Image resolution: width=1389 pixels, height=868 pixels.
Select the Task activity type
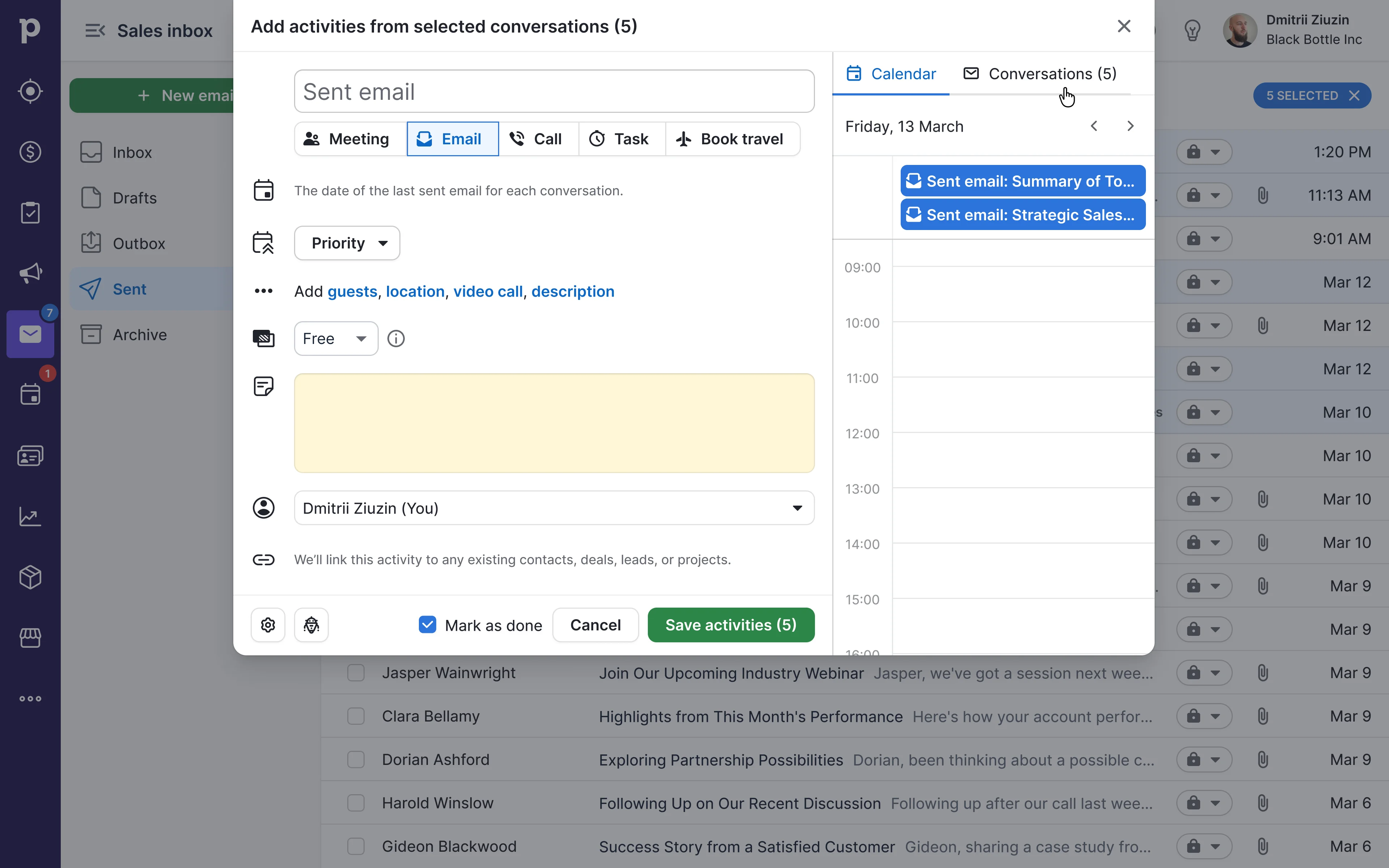pos(621,139)
